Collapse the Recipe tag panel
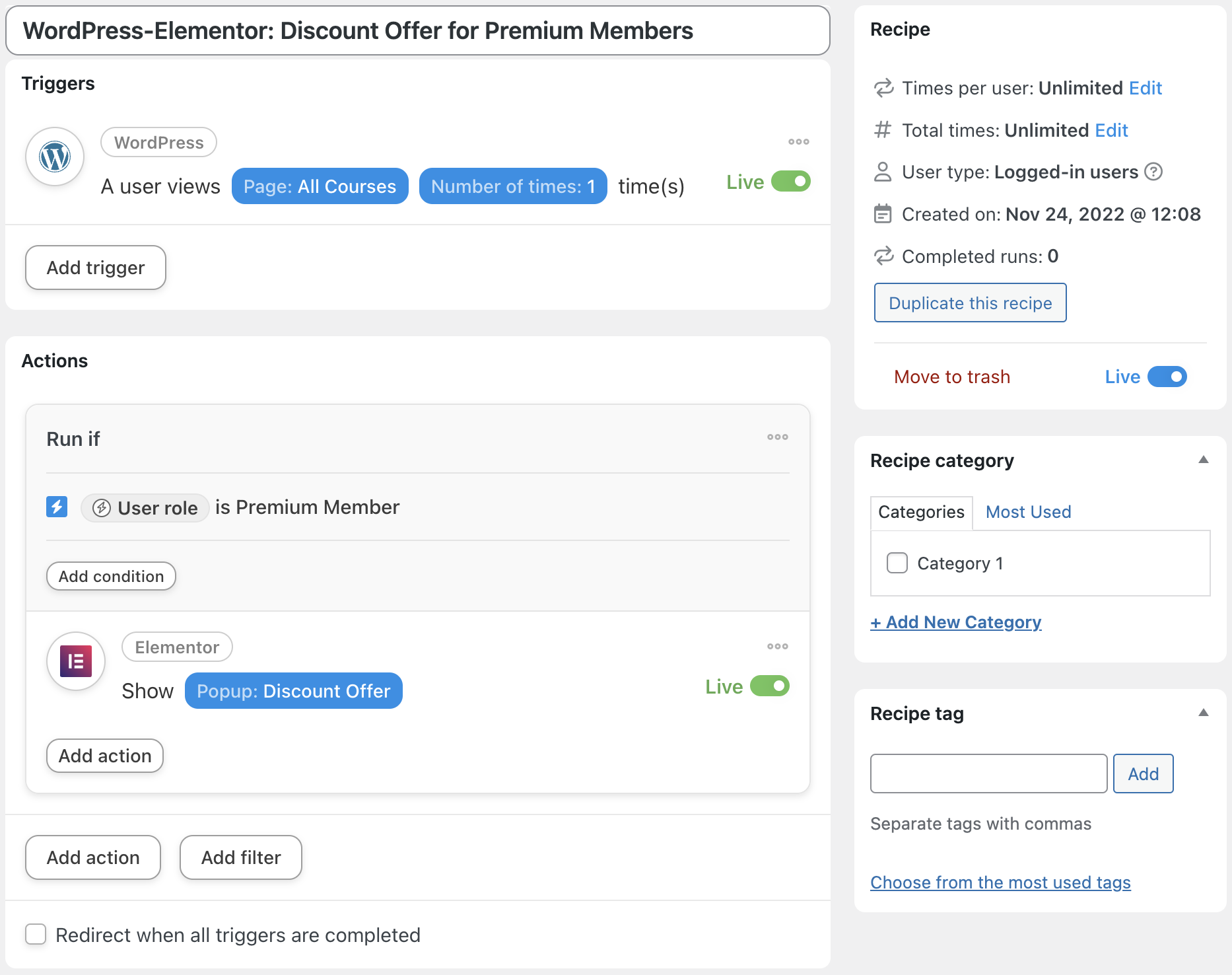The image size is (1232, 975). tap(1204, 713)
